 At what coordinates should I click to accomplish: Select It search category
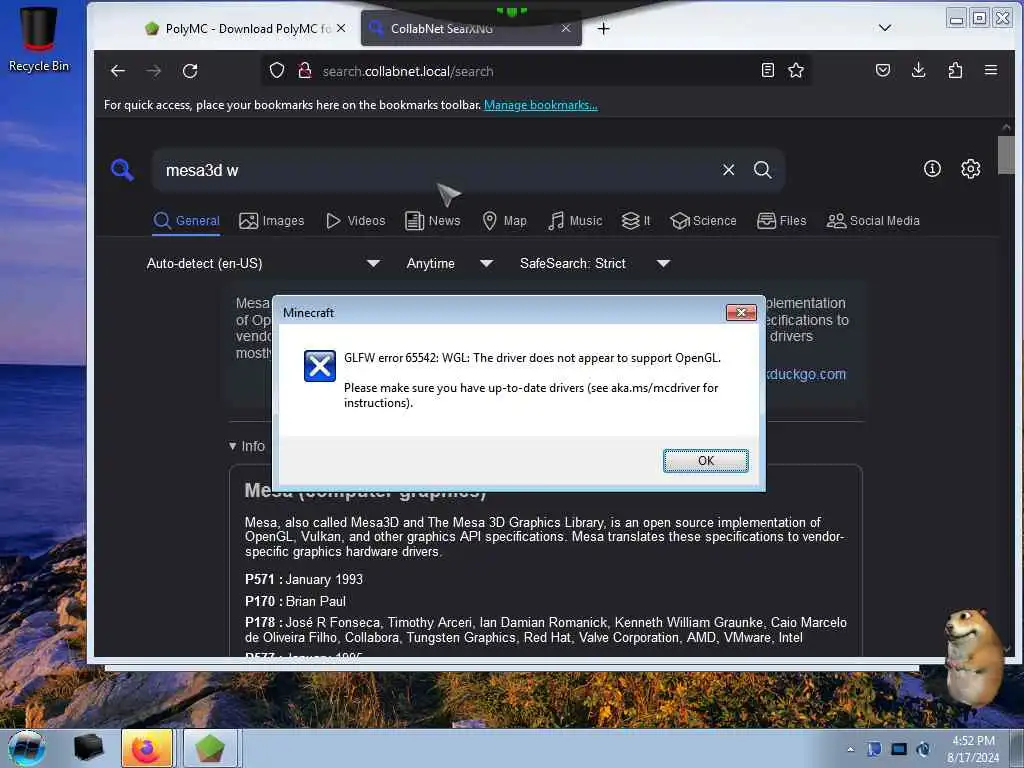click(x=636, y=221)
